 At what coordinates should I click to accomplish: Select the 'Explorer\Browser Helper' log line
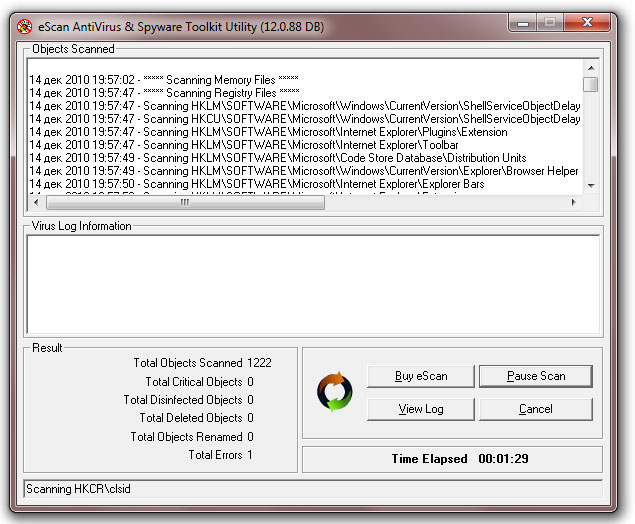[304, 170]
